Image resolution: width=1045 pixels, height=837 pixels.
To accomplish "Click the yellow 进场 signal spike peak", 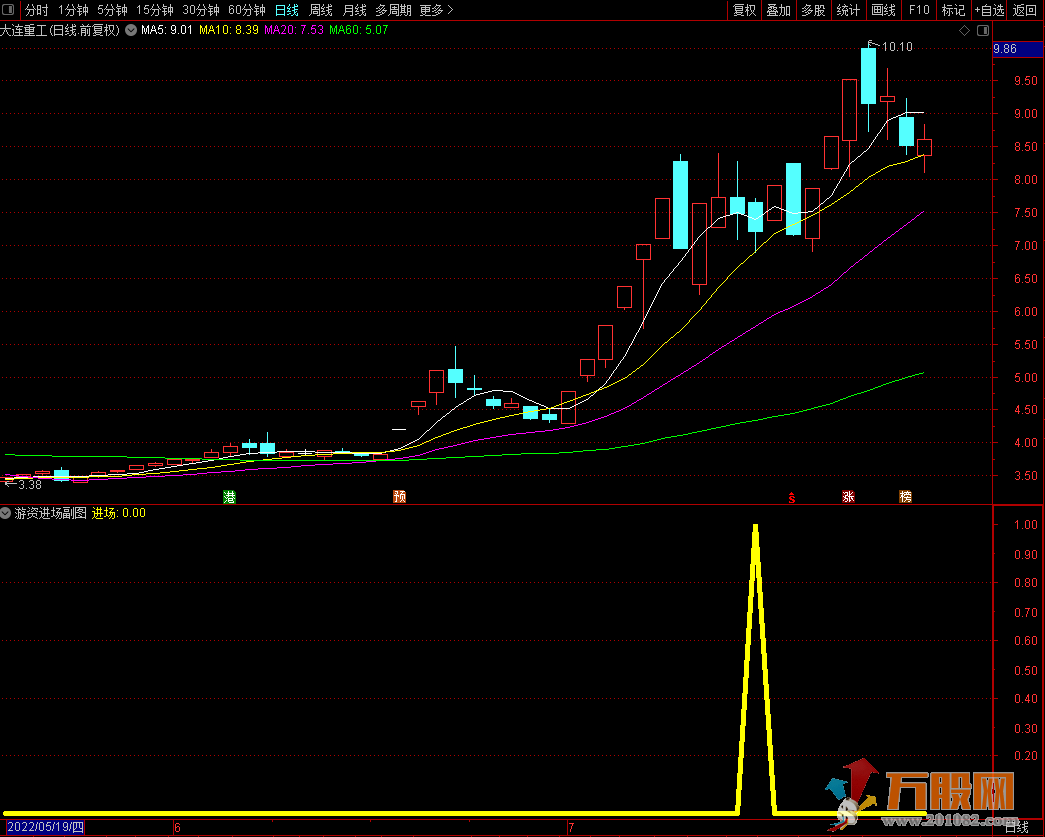I will point(755,527).
